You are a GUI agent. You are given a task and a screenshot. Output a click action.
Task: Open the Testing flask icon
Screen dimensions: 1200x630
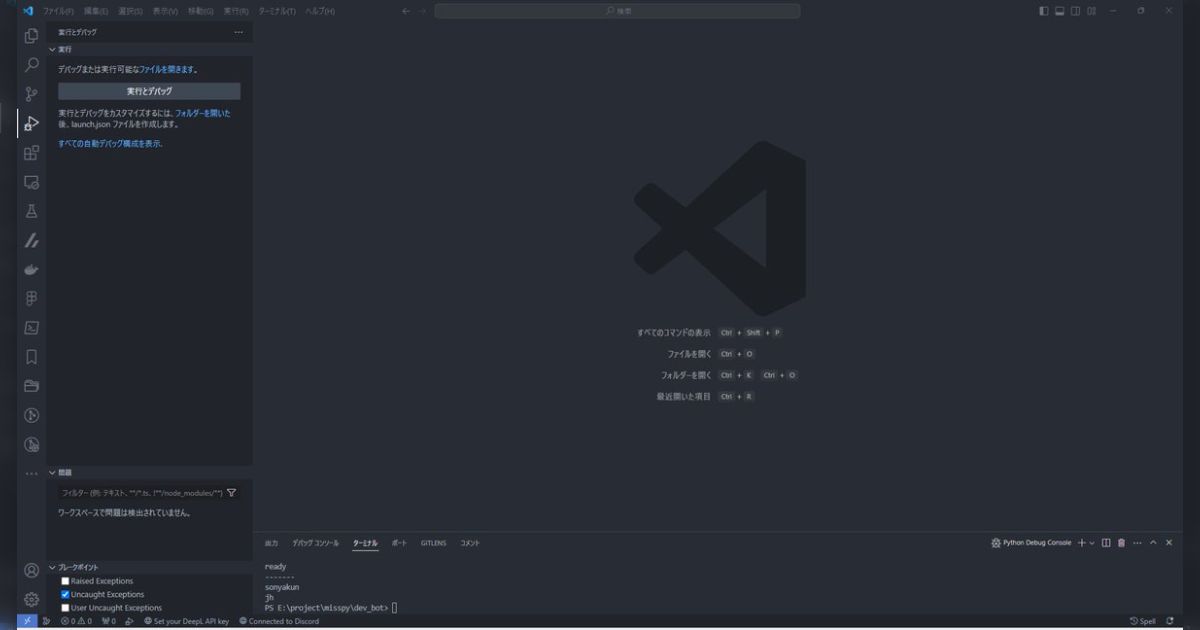click(x=31, y=211)
